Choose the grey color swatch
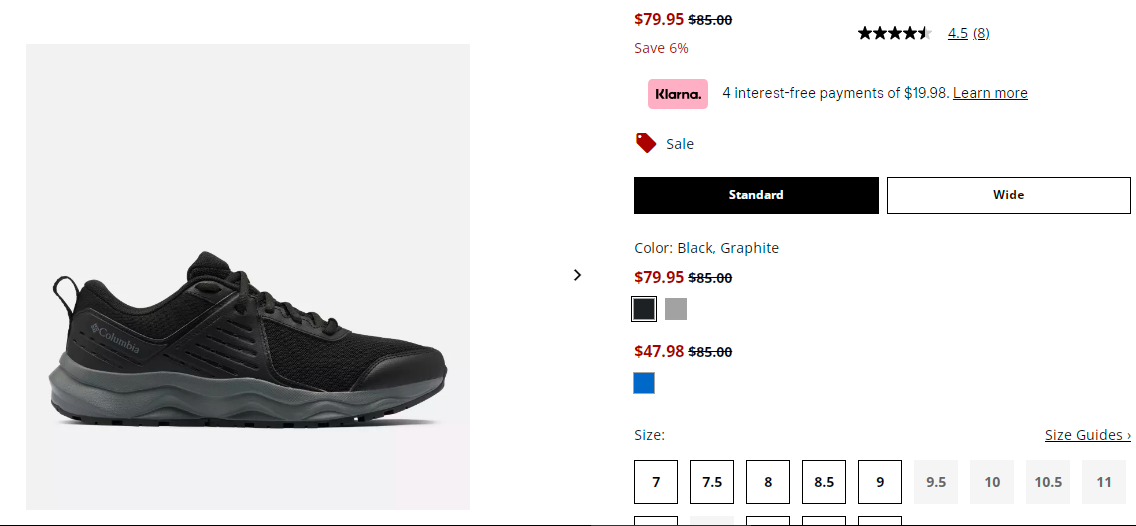Image resolution: width=1136 pixels, height=526 pixels. (x=676, y=309)
